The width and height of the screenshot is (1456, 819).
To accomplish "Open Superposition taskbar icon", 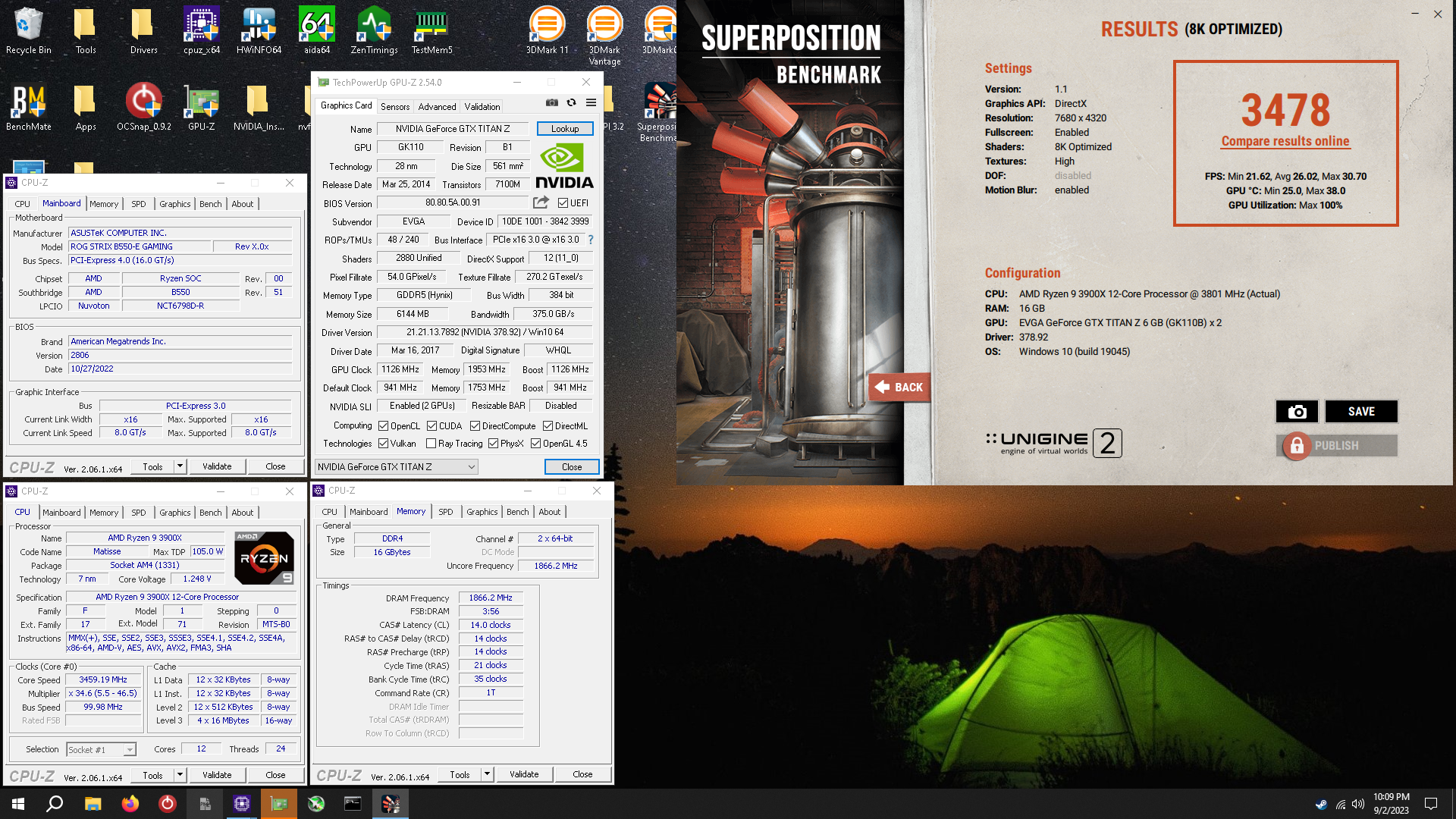I will click(391, 804).
